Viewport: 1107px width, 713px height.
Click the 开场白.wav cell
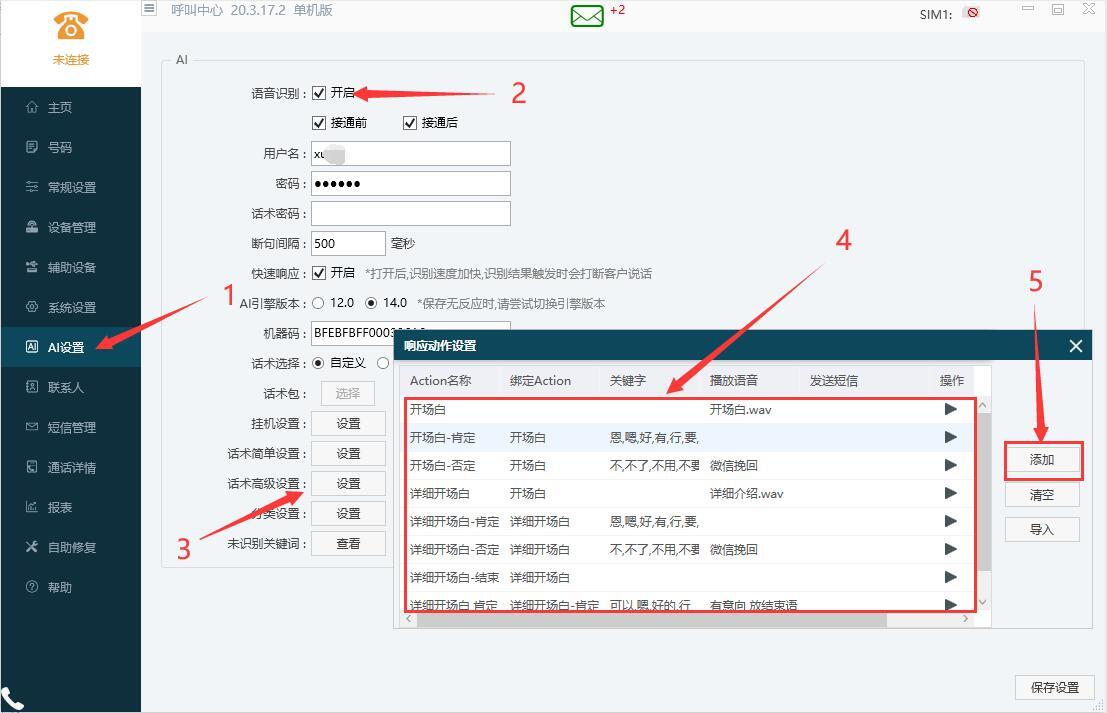point(740,409)
